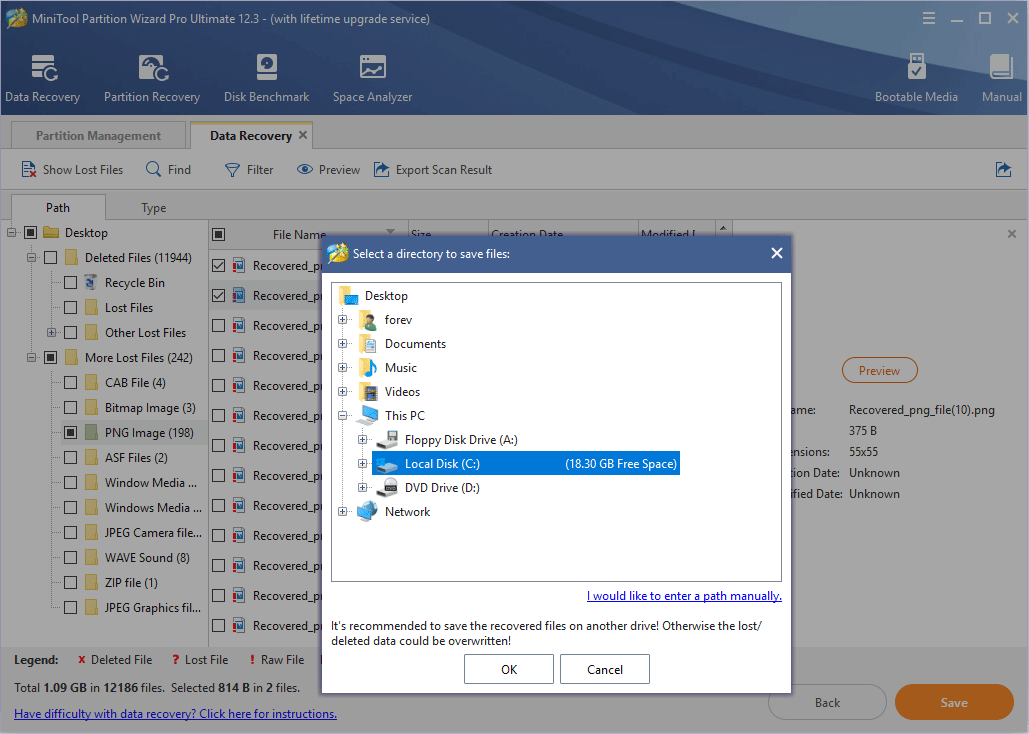Select the Floppy Disk Drive (A:) icon
Viewport: 1029px width, 734px height.
(388, 439)
